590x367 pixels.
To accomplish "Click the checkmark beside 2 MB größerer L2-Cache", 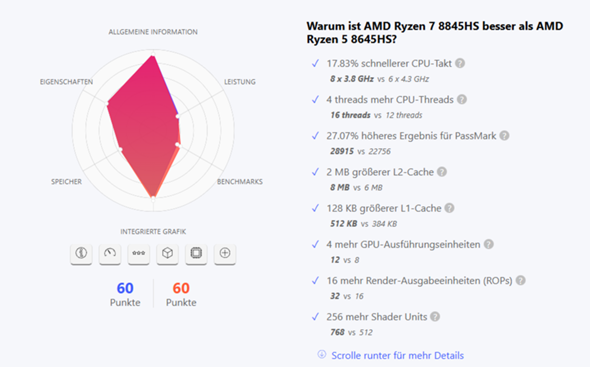I will pyautogui.click(x=315, y=172).
